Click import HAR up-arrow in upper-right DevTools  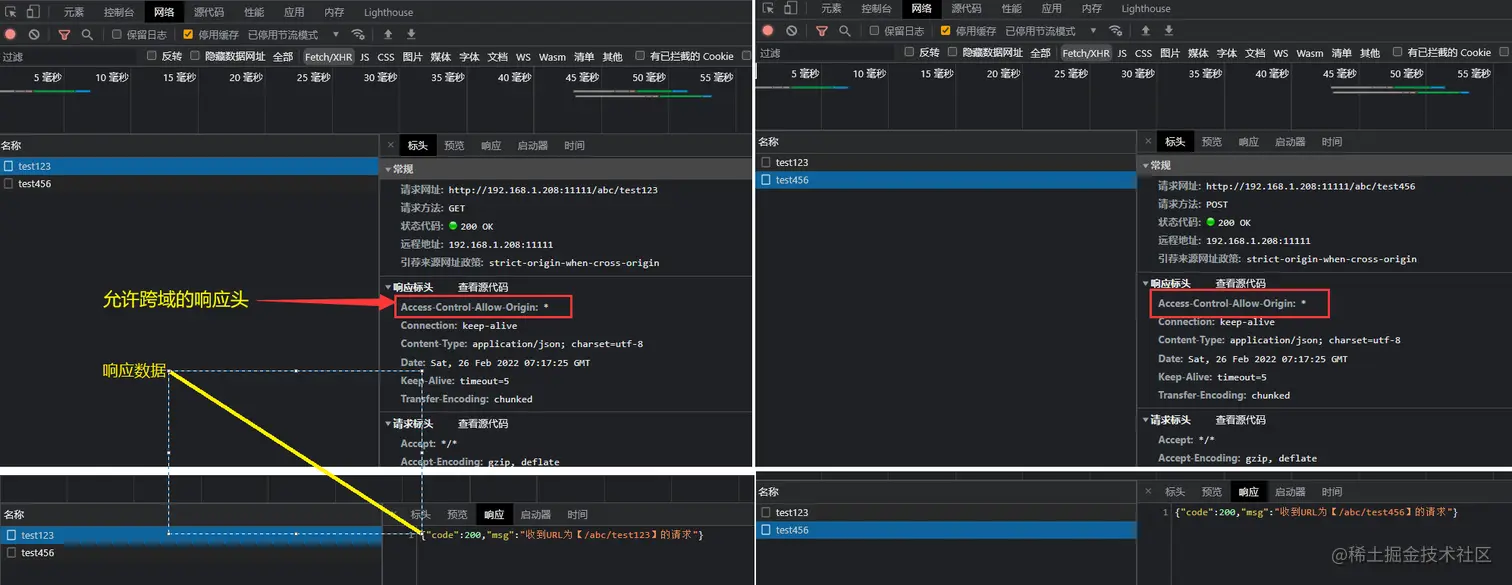1146,31
